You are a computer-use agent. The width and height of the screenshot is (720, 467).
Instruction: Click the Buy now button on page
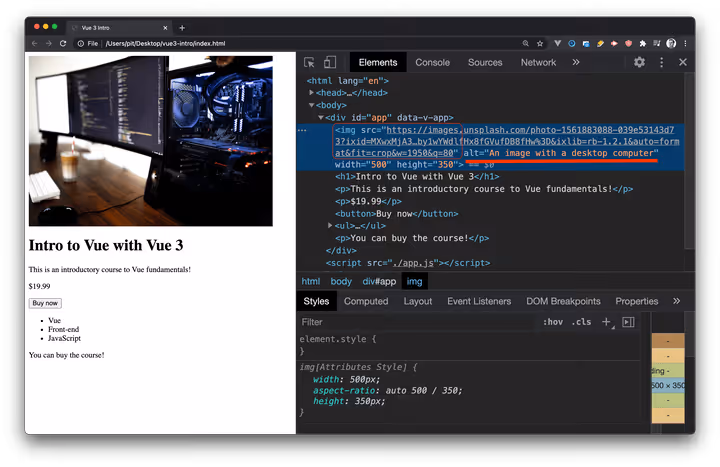[45, 303]
